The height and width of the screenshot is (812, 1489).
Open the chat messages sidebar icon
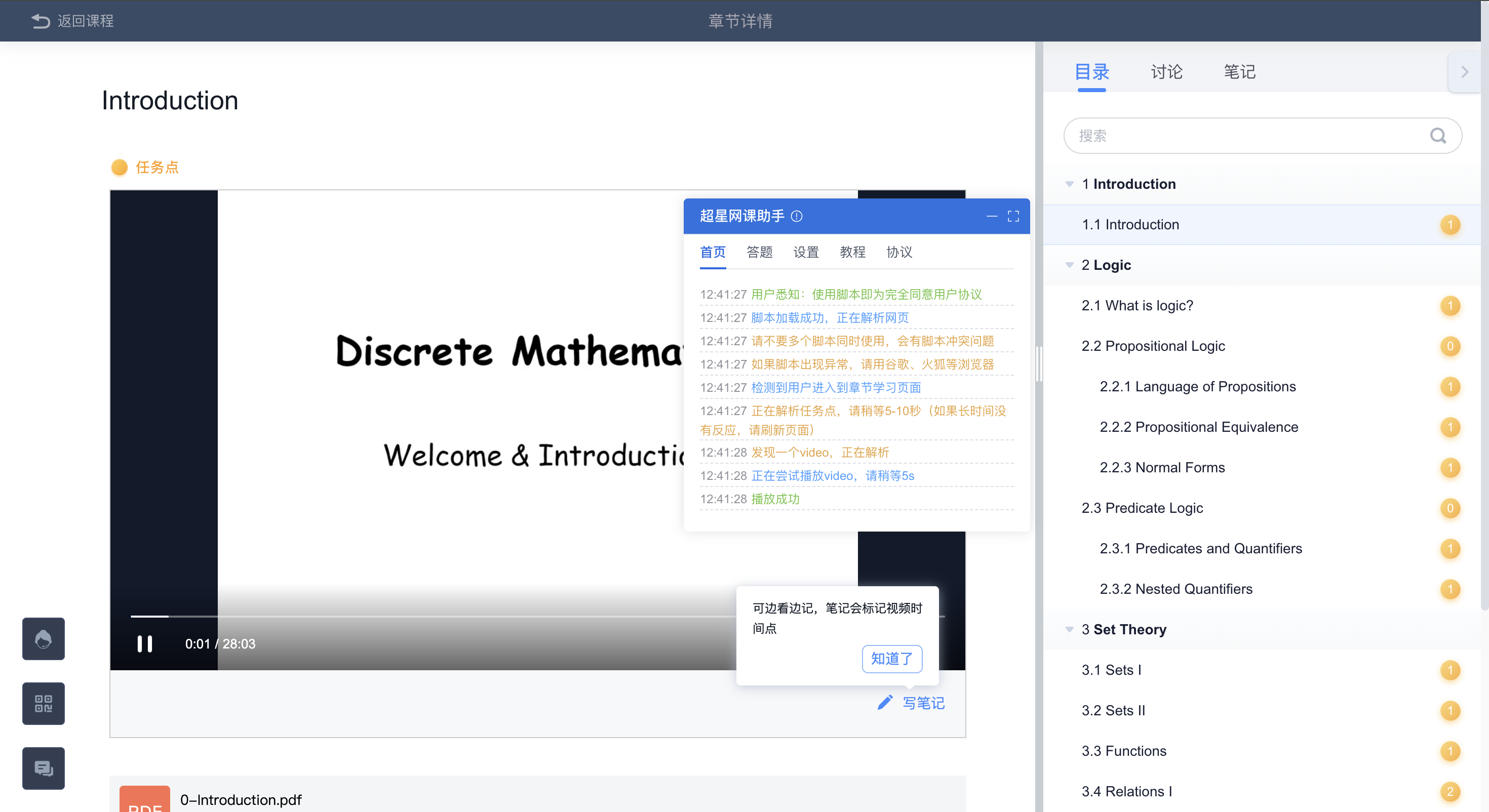click(44, 768)
